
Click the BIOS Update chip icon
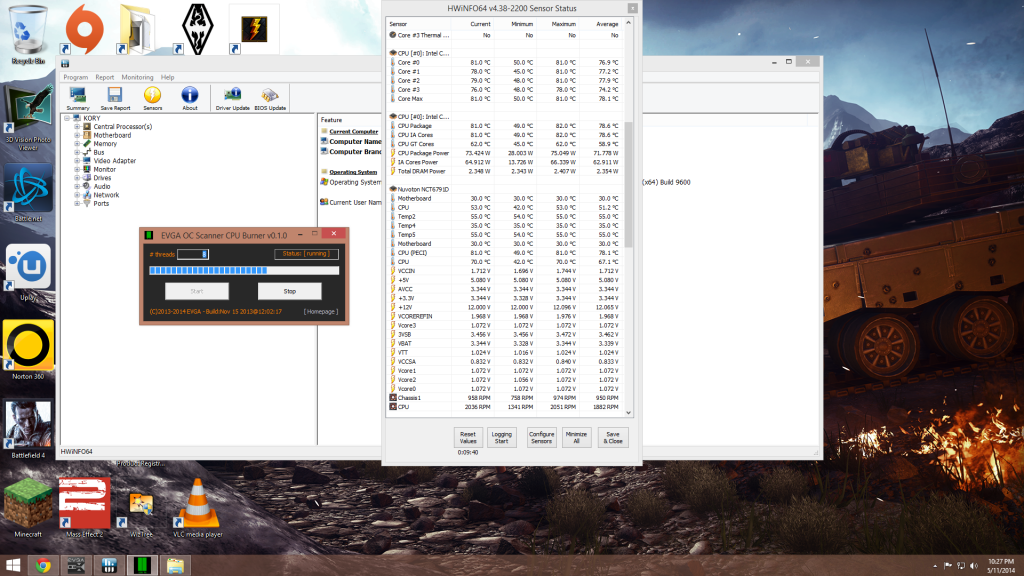pos(270,96)
